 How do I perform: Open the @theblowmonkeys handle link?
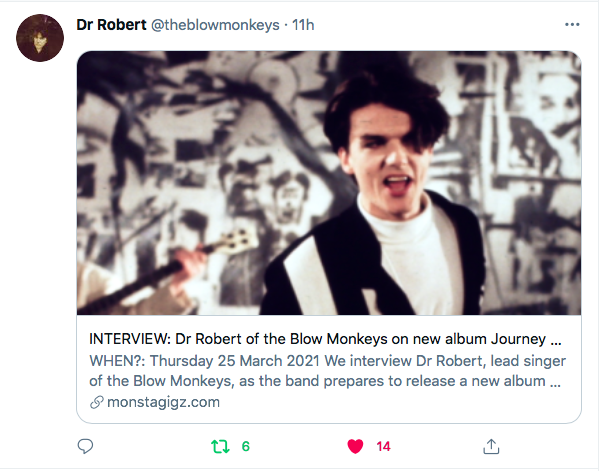pos(215,25)
